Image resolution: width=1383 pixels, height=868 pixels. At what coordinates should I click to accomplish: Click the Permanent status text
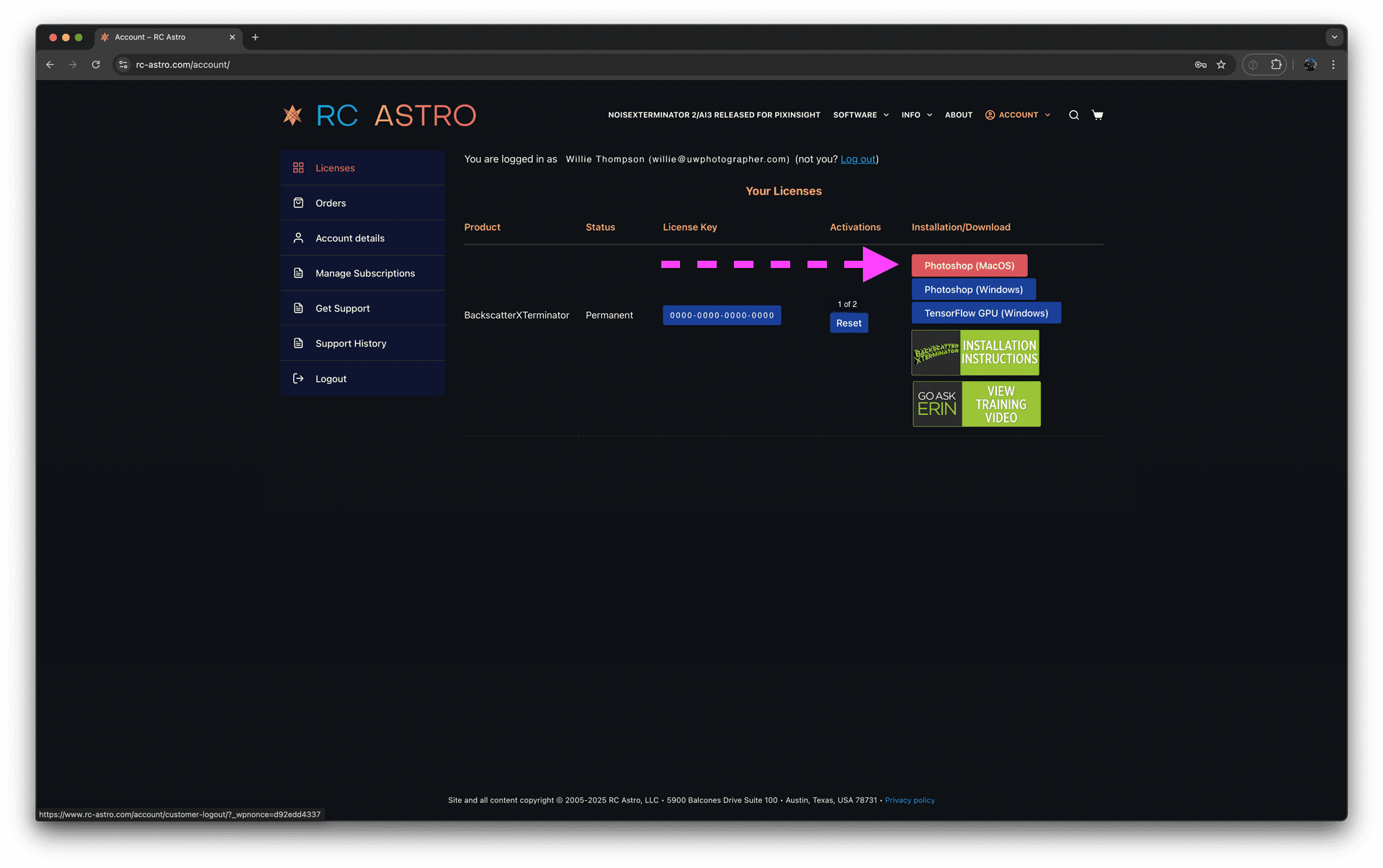[x=609, y=316]
